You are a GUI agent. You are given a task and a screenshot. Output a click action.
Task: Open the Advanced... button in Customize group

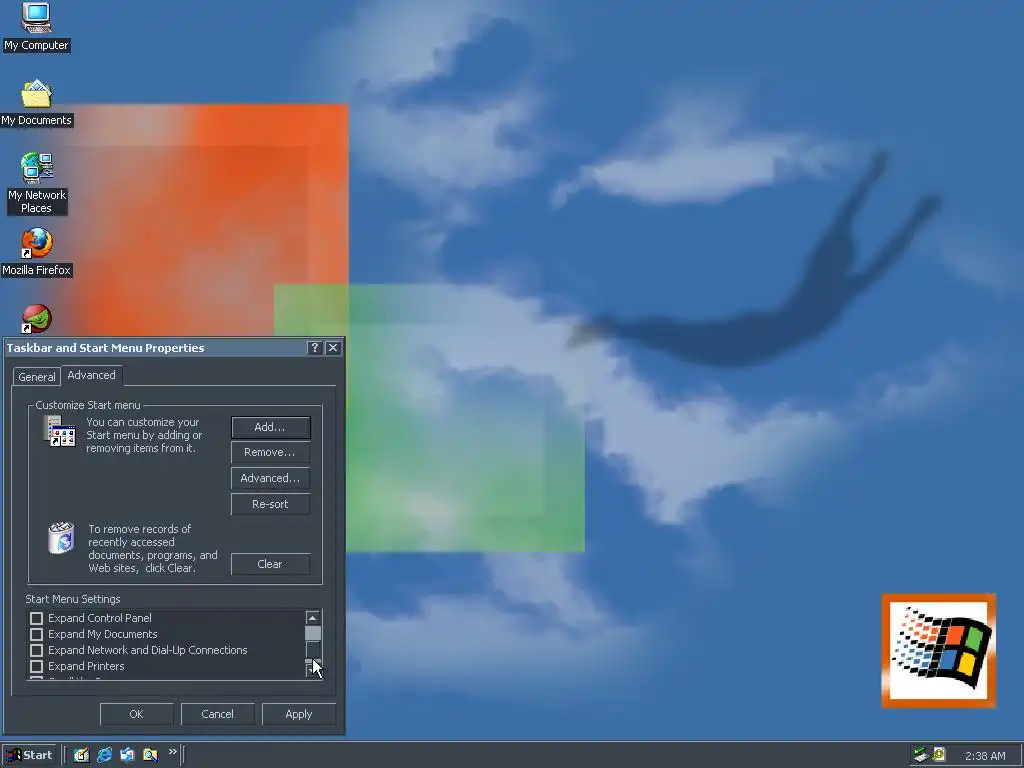coord(270,478)
